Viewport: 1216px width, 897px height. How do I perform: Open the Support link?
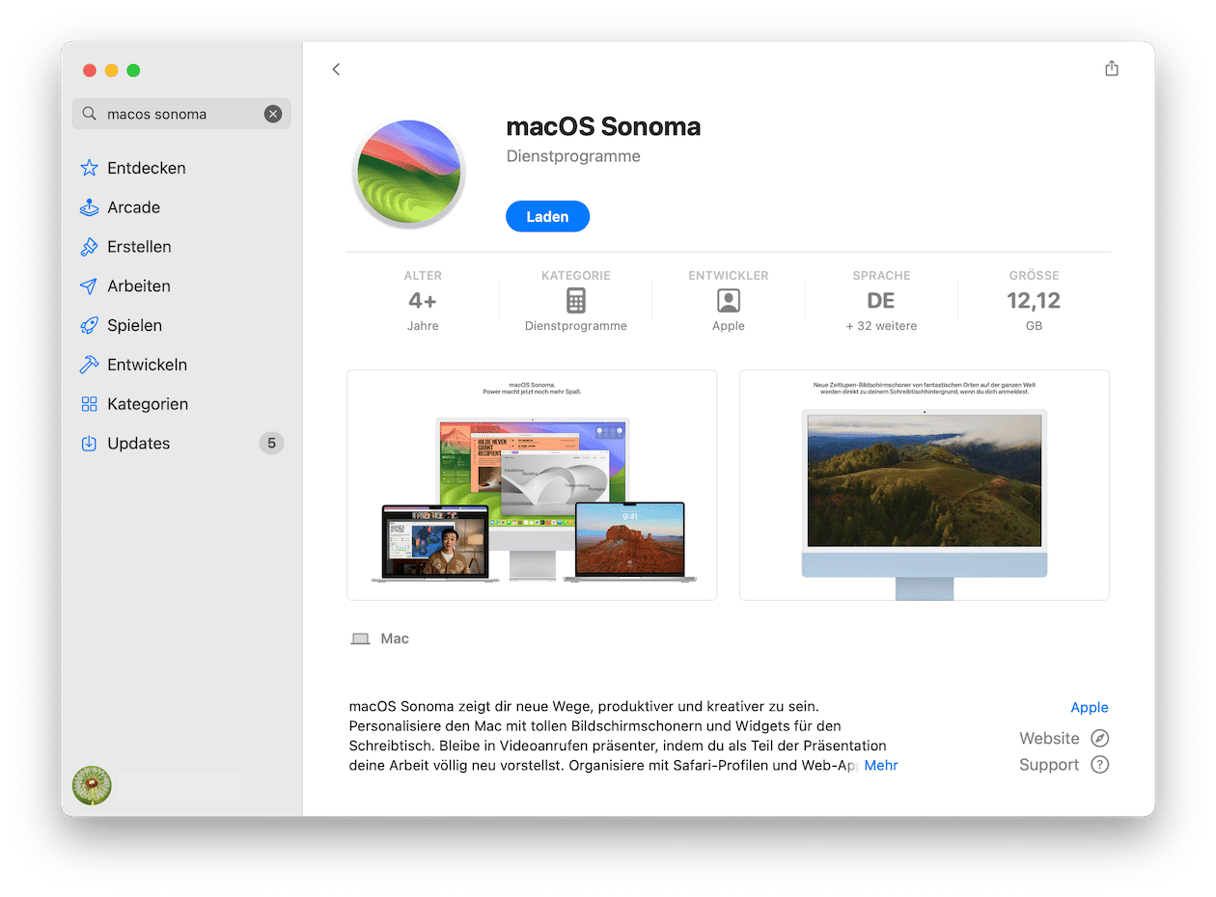pos(1049,765)
